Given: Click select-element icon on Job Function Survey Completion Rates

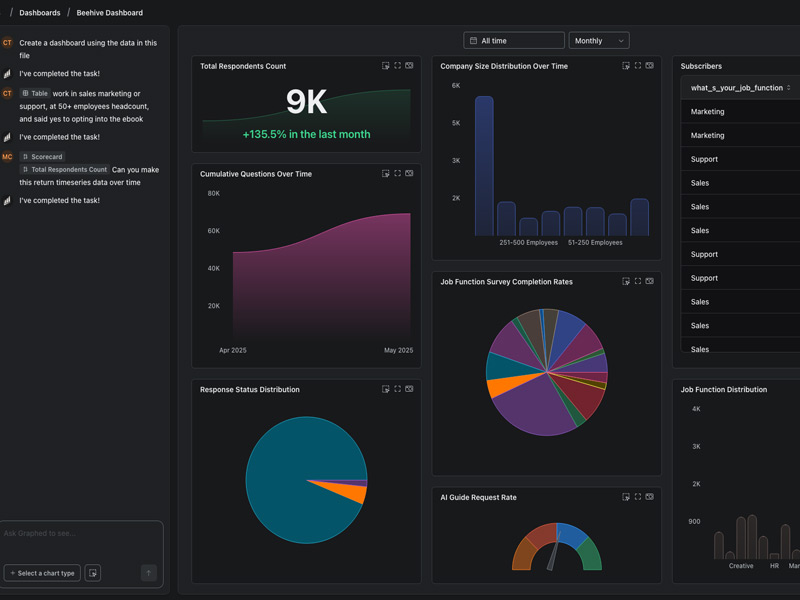Looking at the screenshot, I should coord(626,282).
